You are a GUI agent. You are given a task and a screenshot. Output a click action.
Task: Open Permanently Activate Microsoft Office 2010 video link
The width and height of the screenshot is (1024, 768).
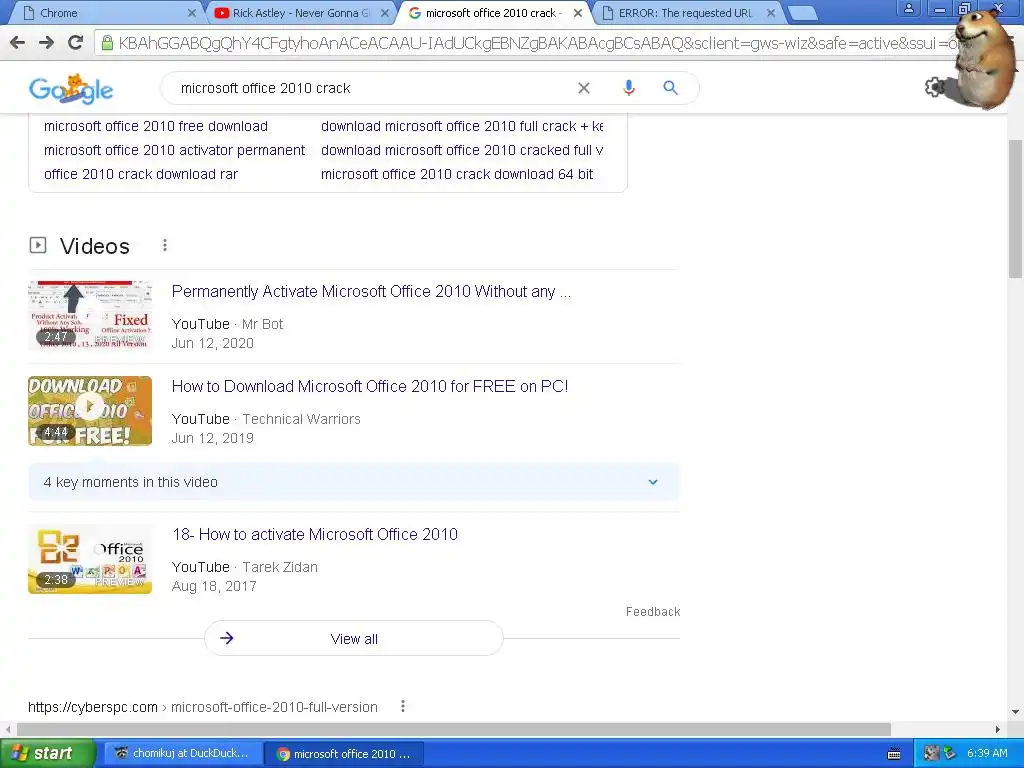coord(371,291)
